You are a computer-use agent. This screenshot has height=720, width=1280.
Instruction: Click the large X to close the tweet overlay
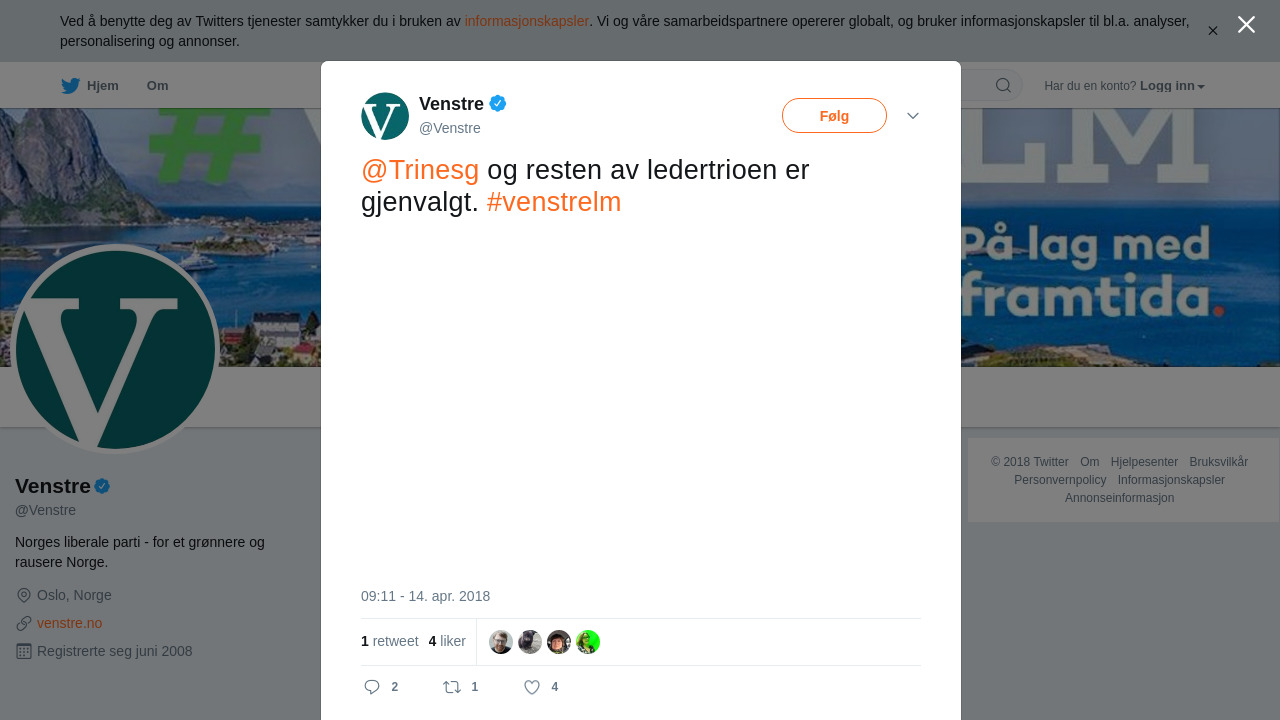pos(1246,24)
